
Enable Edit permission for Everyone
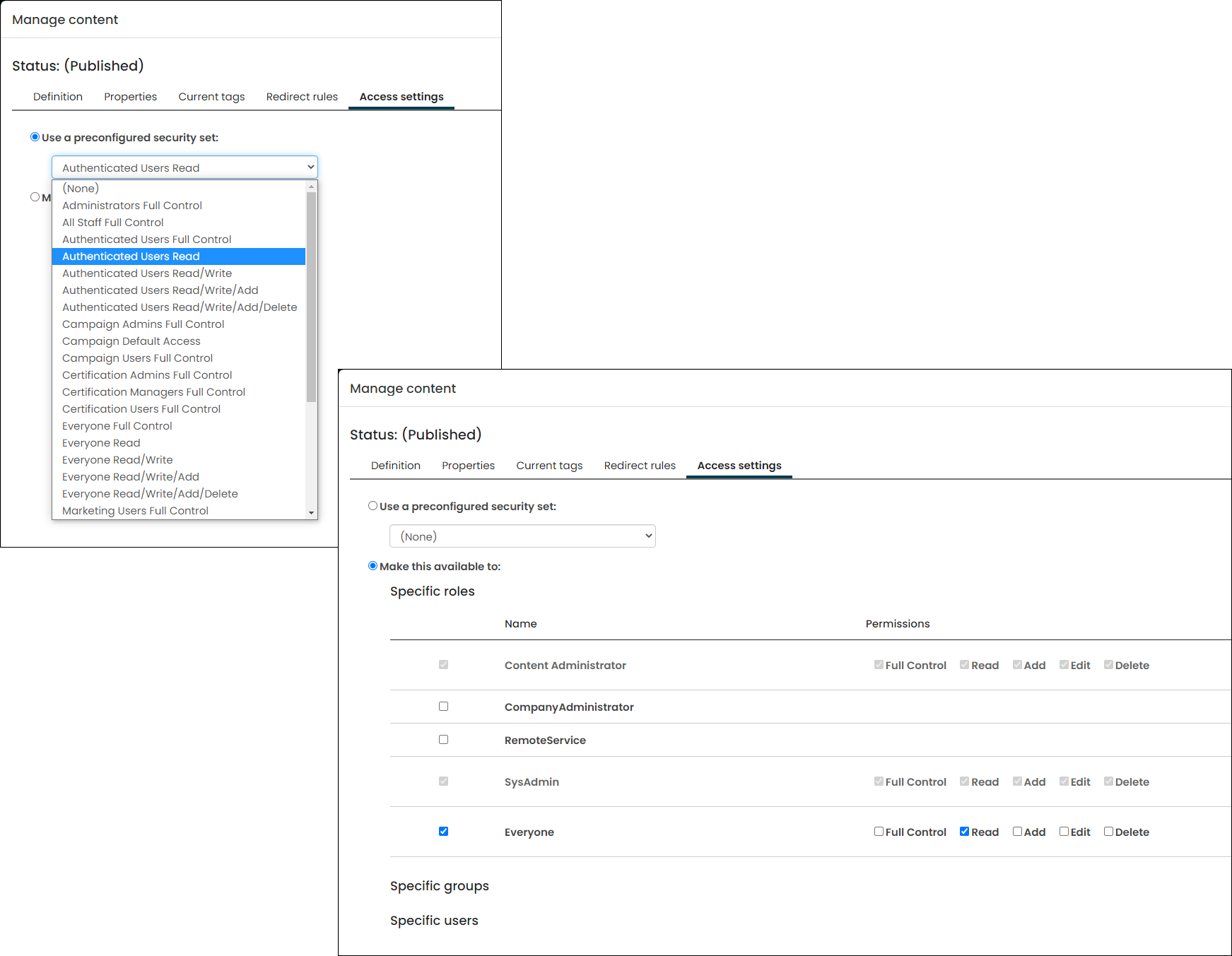(x=1064, y=832)
